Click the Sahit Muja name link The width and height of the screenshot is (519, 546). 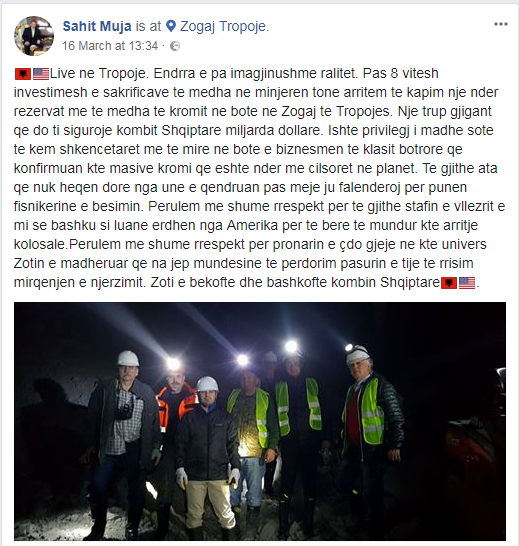point(97,26)
